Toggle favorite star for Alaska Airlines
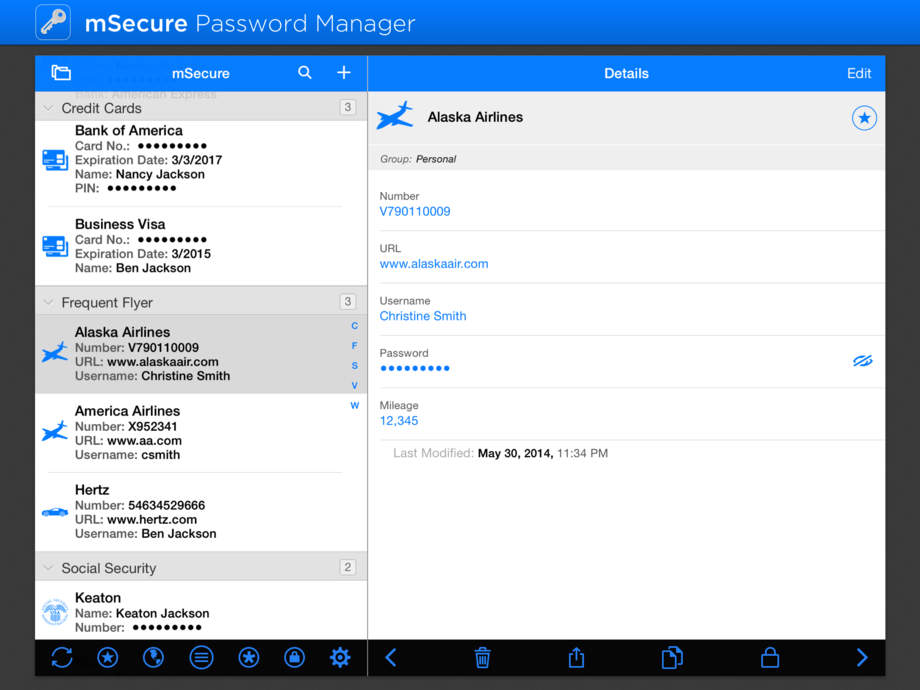920x690 pixels. (x=864, y=118)
